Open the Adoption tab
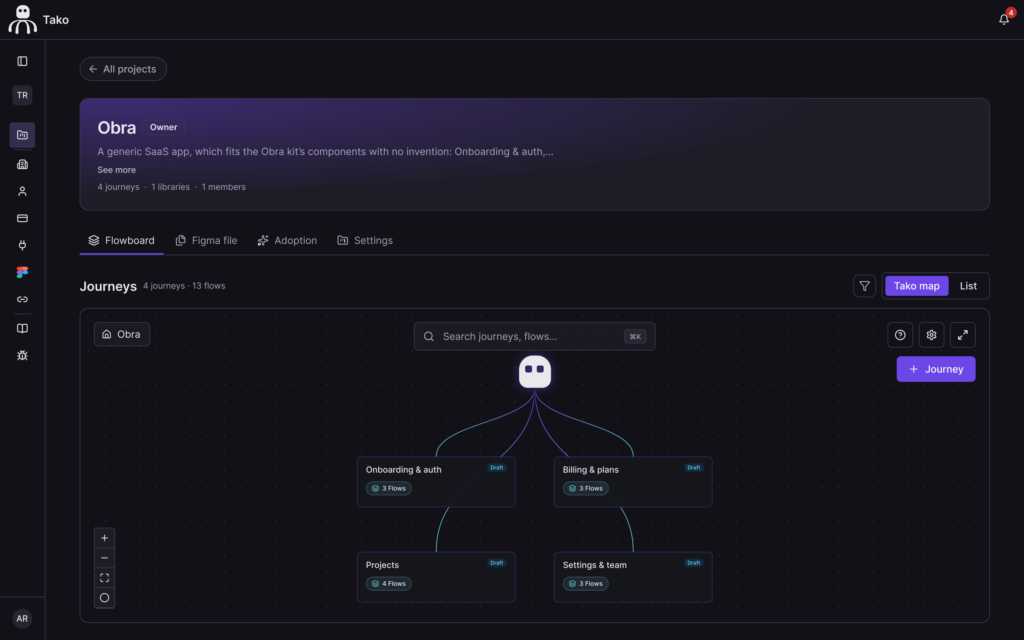 (x=287, y=240)
